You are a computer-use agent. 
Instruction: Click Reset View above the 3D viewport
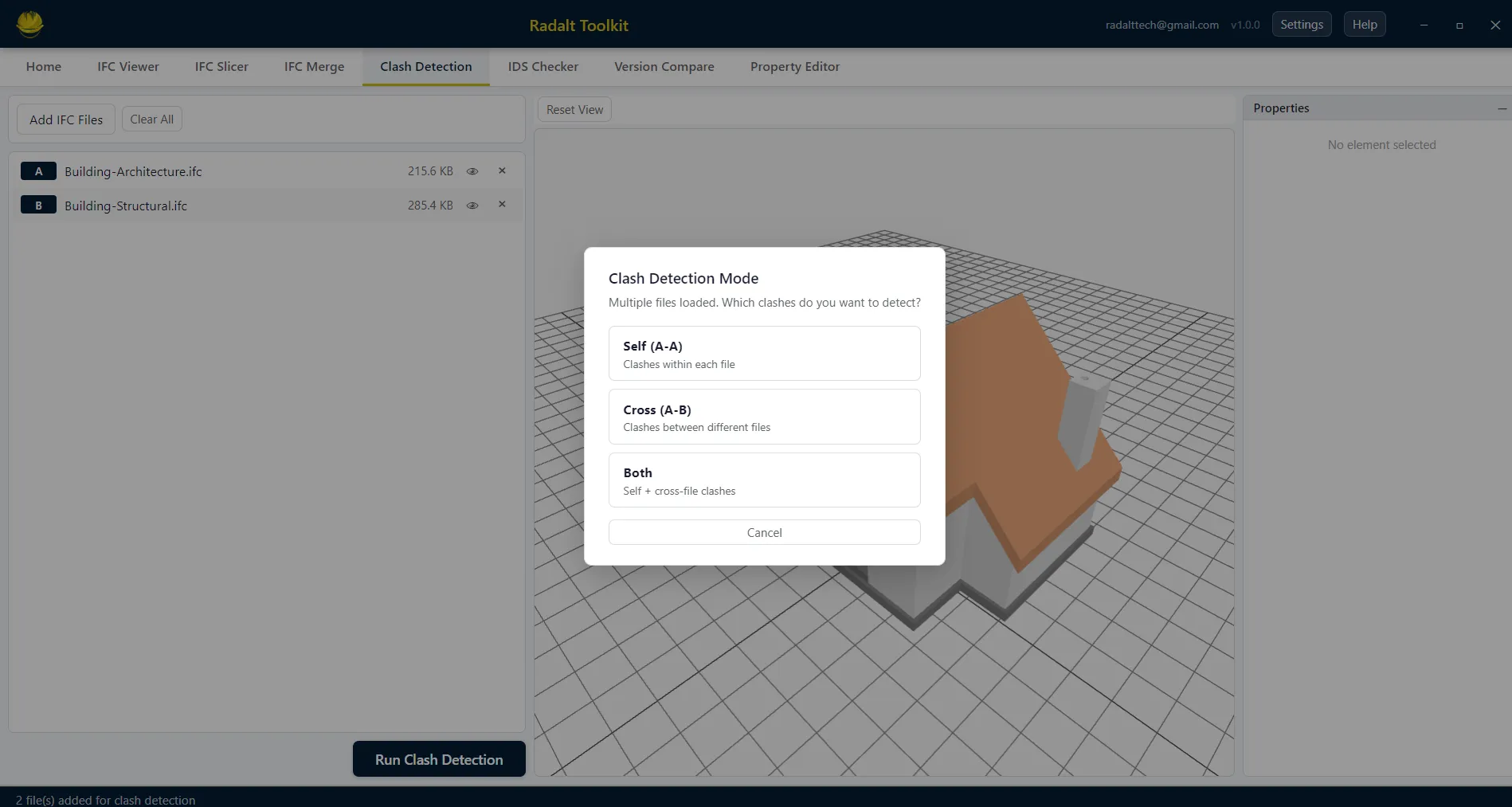tap(574, 109)
